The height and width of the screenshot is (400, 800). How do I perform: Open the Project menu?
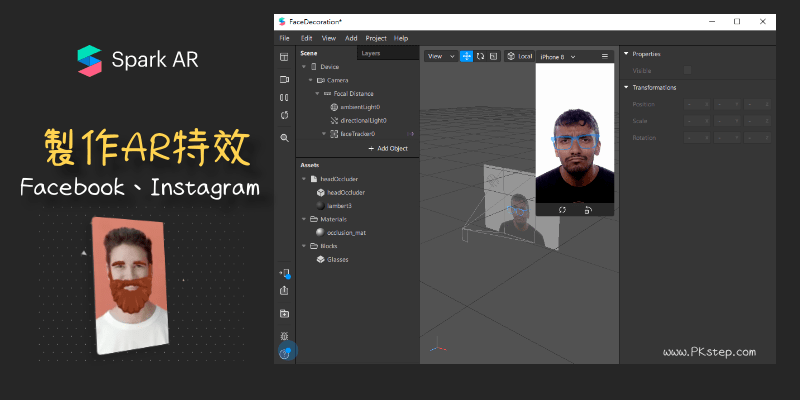376,38
